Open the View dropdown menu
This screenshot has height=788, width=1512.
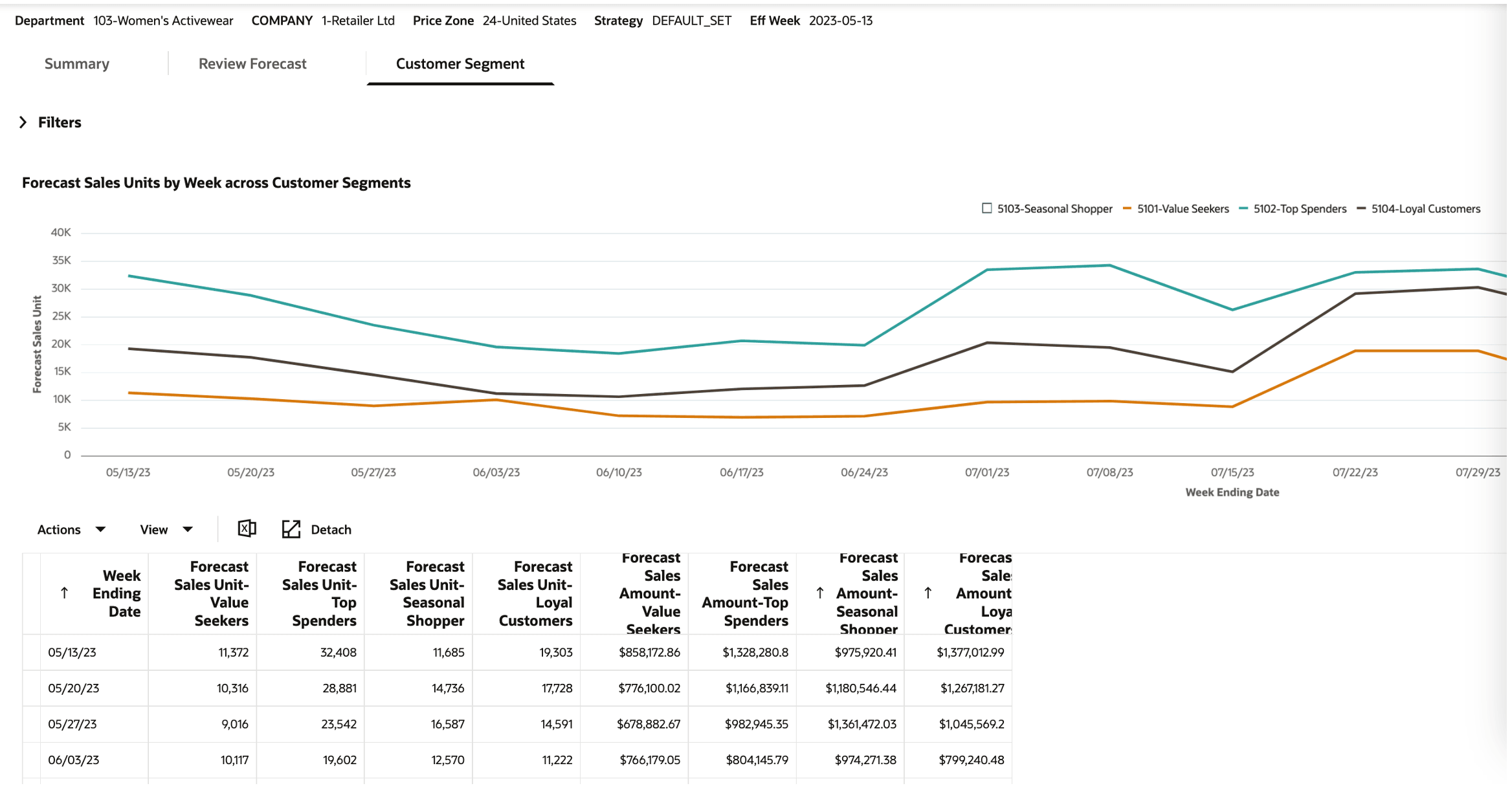pyautogui.click(x=166, y=530)
